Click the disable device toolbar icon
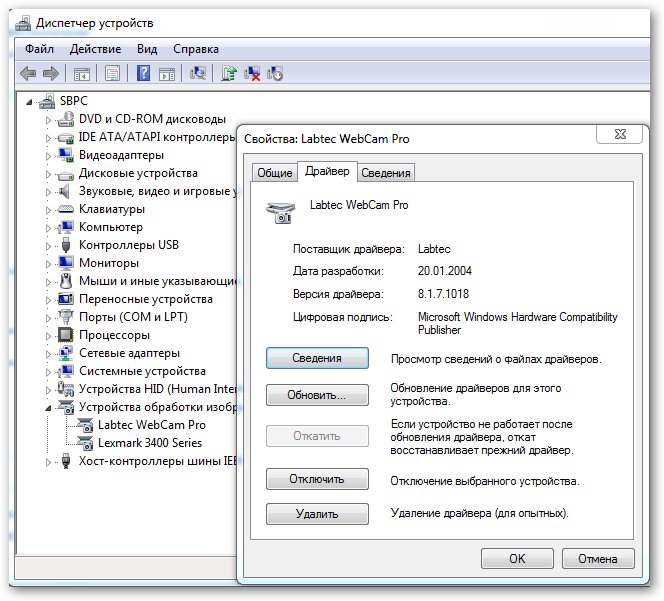 pyautogui.click(x=275, y=73)
